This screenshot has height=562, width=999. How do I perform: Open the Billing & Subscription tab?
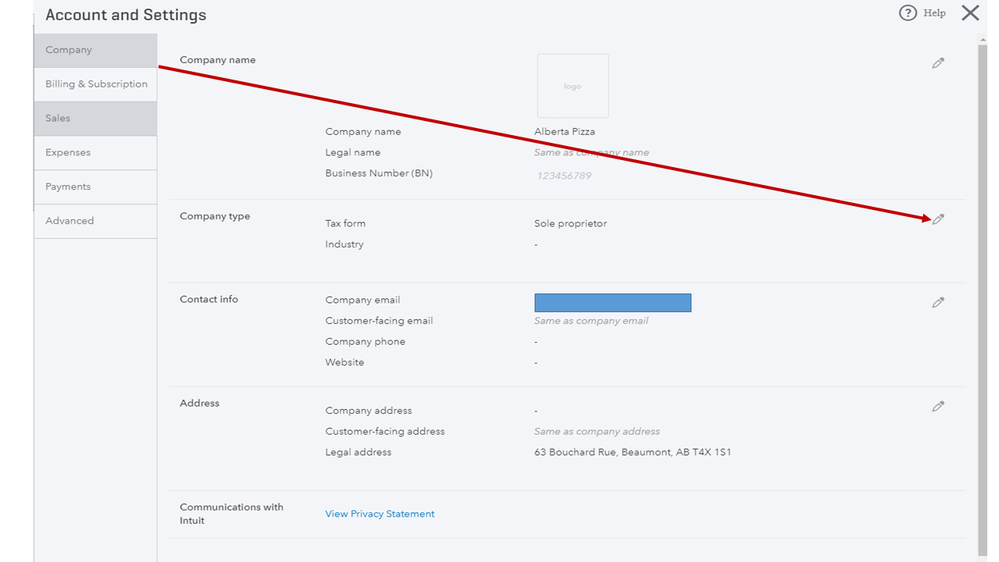(x=95, y=84)
